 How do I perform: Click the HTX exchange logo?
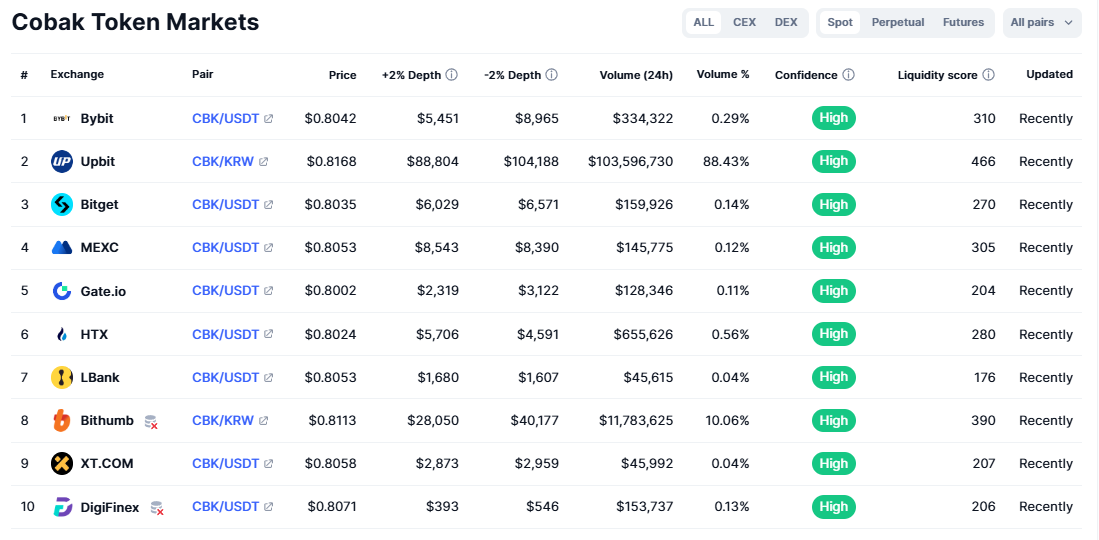(x=62, y=335)
